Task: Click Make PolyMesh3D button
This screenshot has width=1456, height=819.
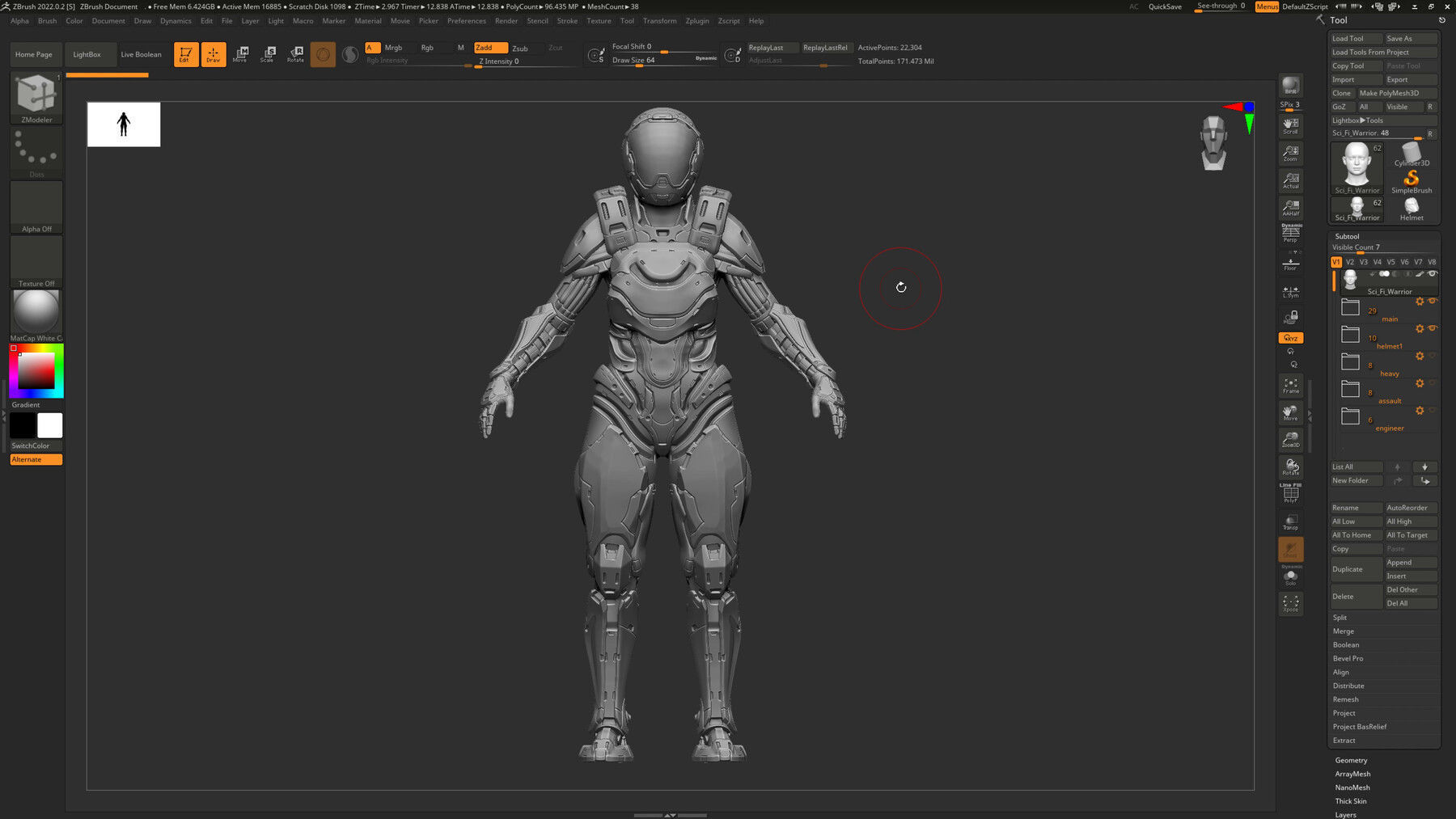Action: click(x=1397, y=93)
